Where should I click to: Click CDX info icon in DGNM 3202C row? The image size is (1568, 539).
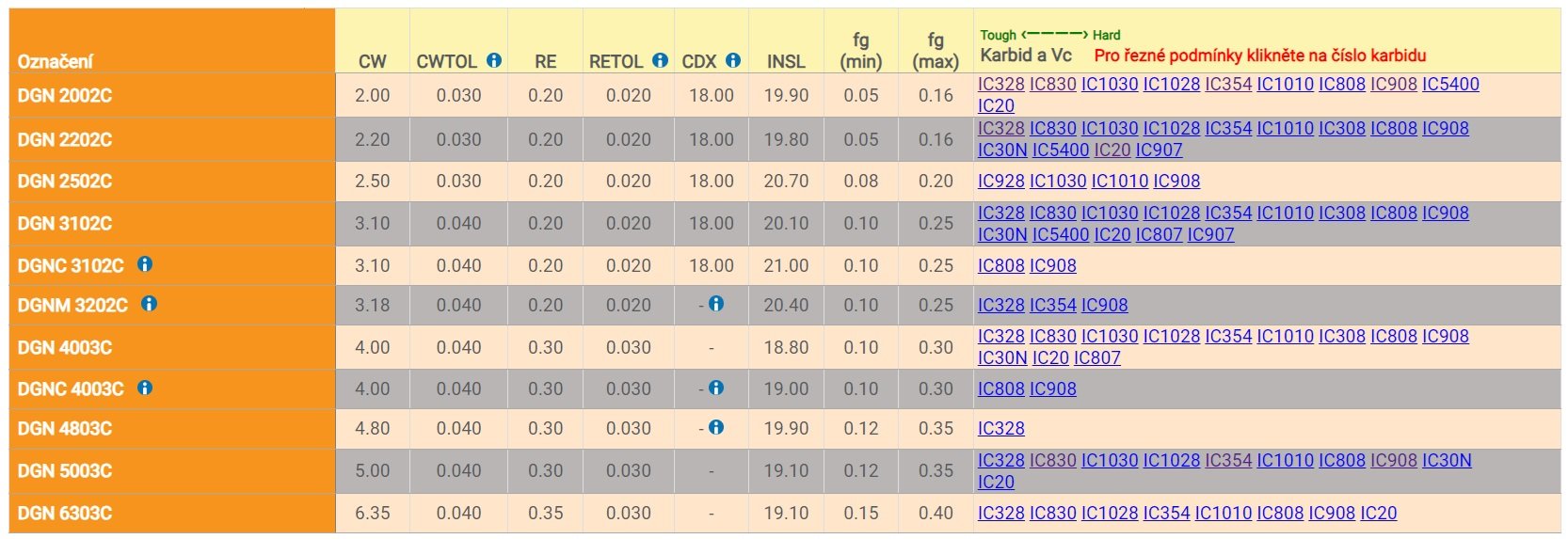(x=716, y=304)
